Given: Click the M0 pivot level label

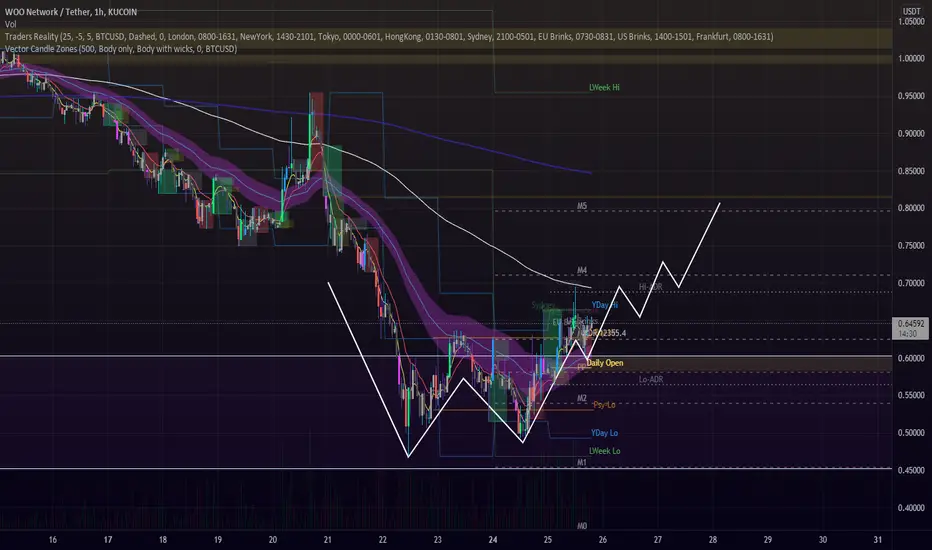Looking at the screenshot, I should (582, 526).
